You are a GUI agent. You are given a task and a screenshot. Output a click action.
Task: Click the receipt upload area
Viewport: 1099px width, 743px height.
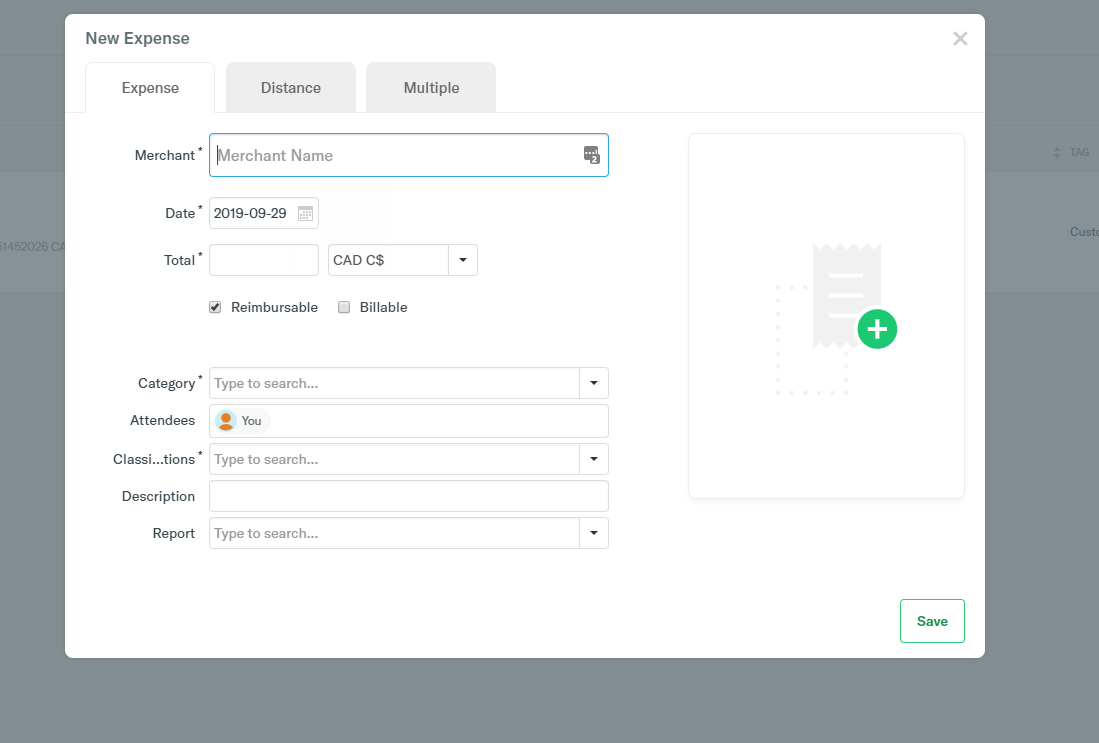(x=826, y=316)
